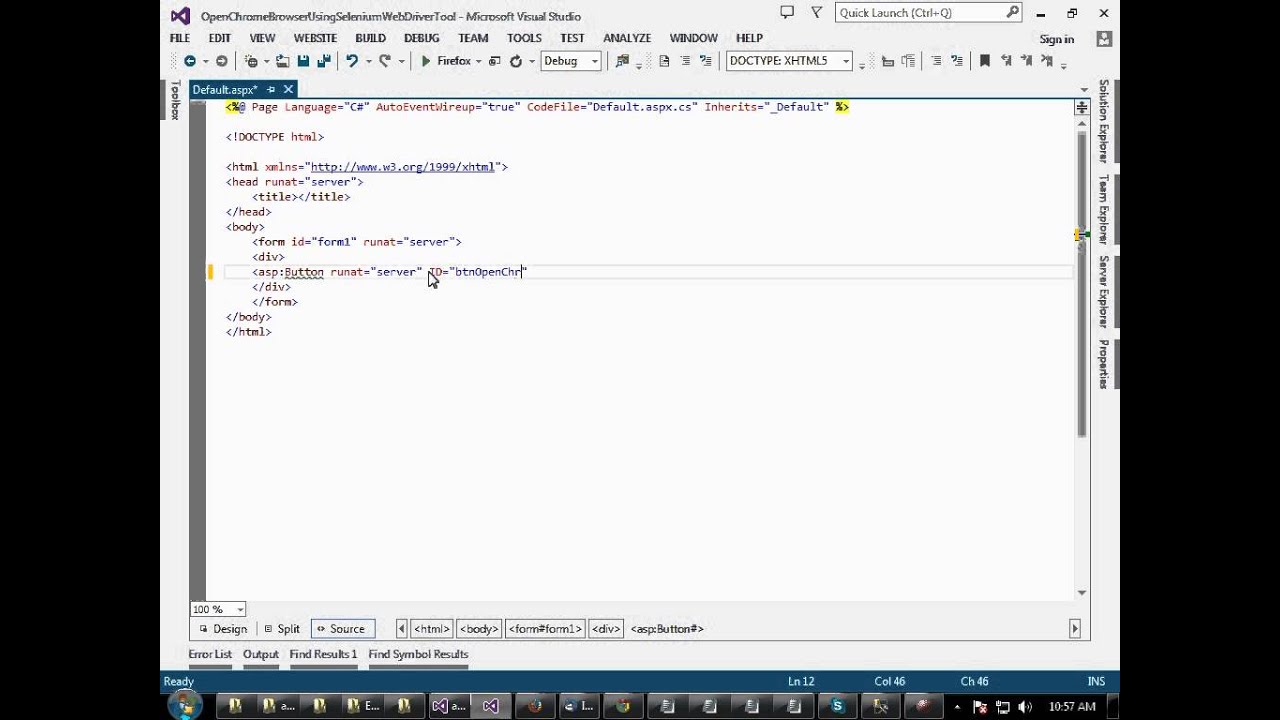Click the w3.org xhtml namespace link
Viewport: 1280px width, 720px height.
tap(403, 167)
